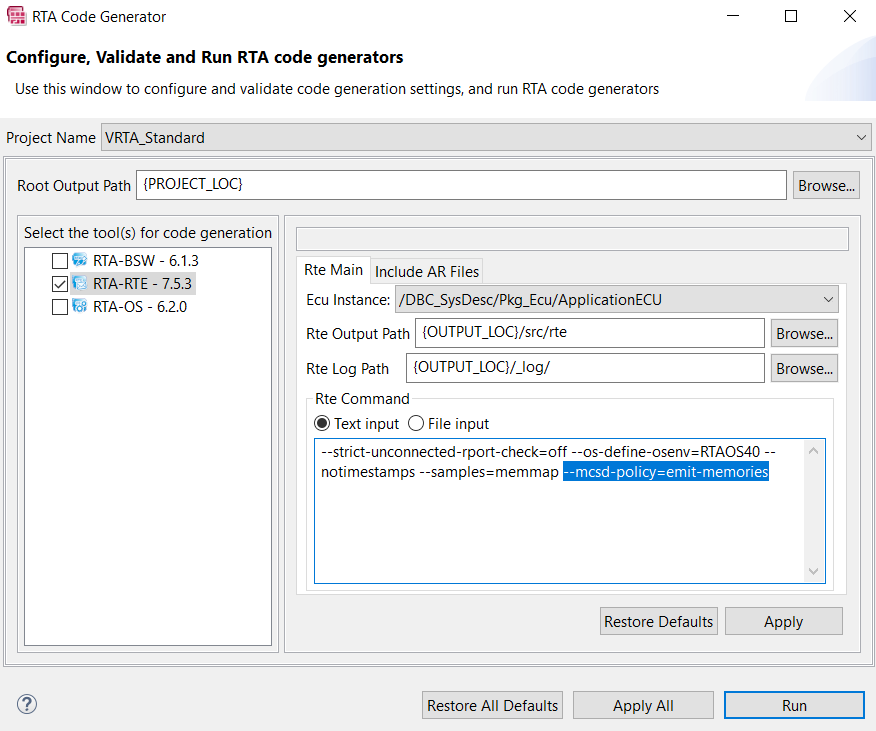Select the File input radio button
Screen dimensions: 876x731
pos(416,424)
